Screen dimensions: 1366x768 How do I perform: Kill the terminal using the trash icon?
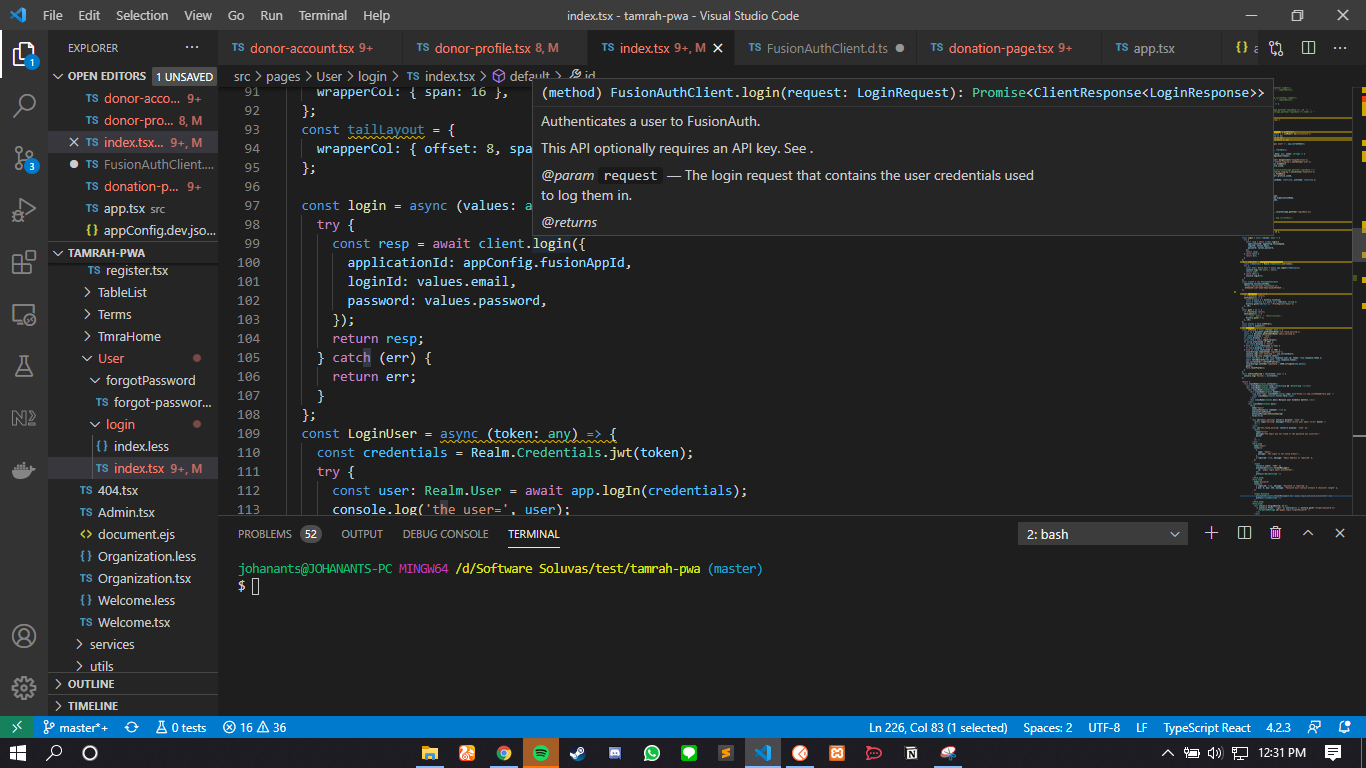tap(1275, 533)
